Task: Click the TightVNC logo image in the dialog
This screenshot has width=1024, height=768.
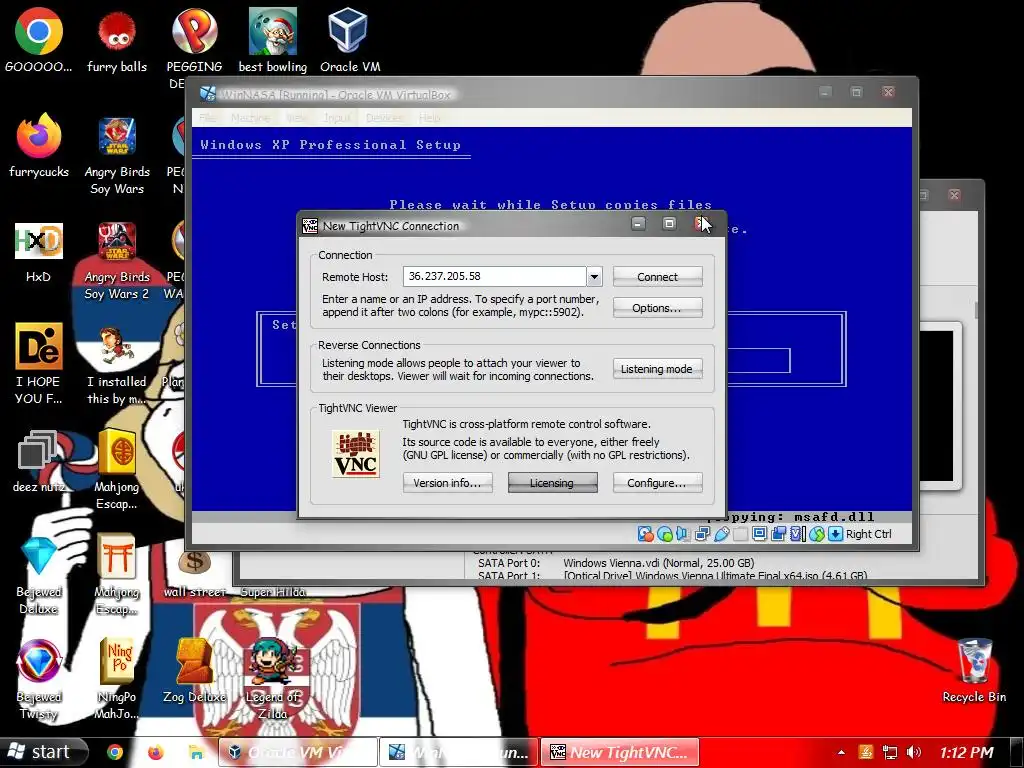Action: pos(356,454)
